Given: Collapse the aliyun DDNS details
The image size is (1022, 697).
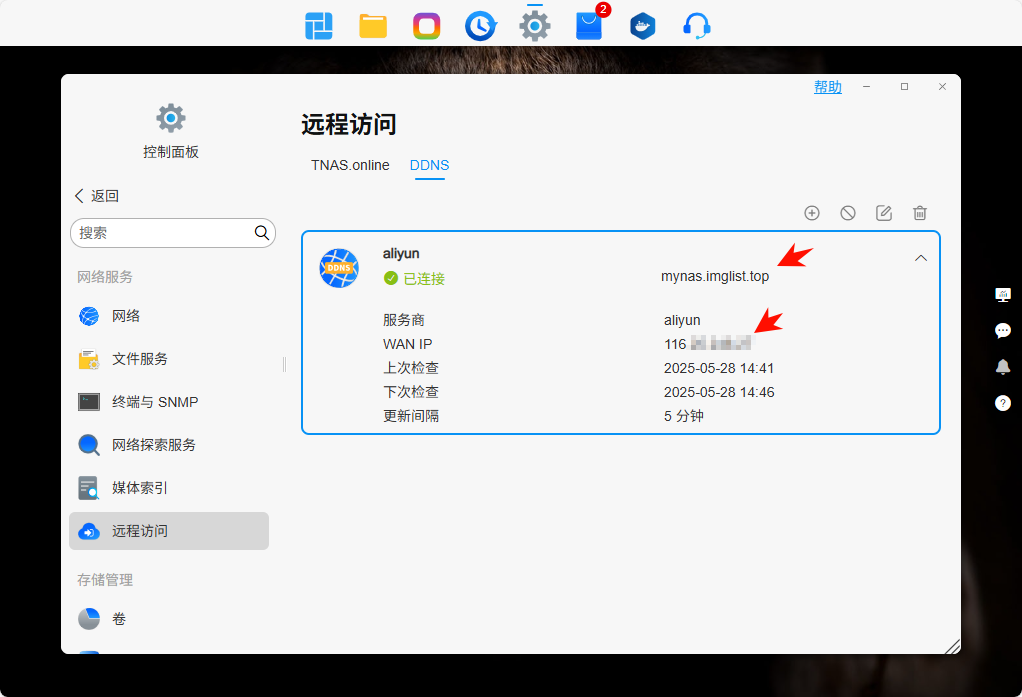Looking at the screenshot, I should coord(921,258).
